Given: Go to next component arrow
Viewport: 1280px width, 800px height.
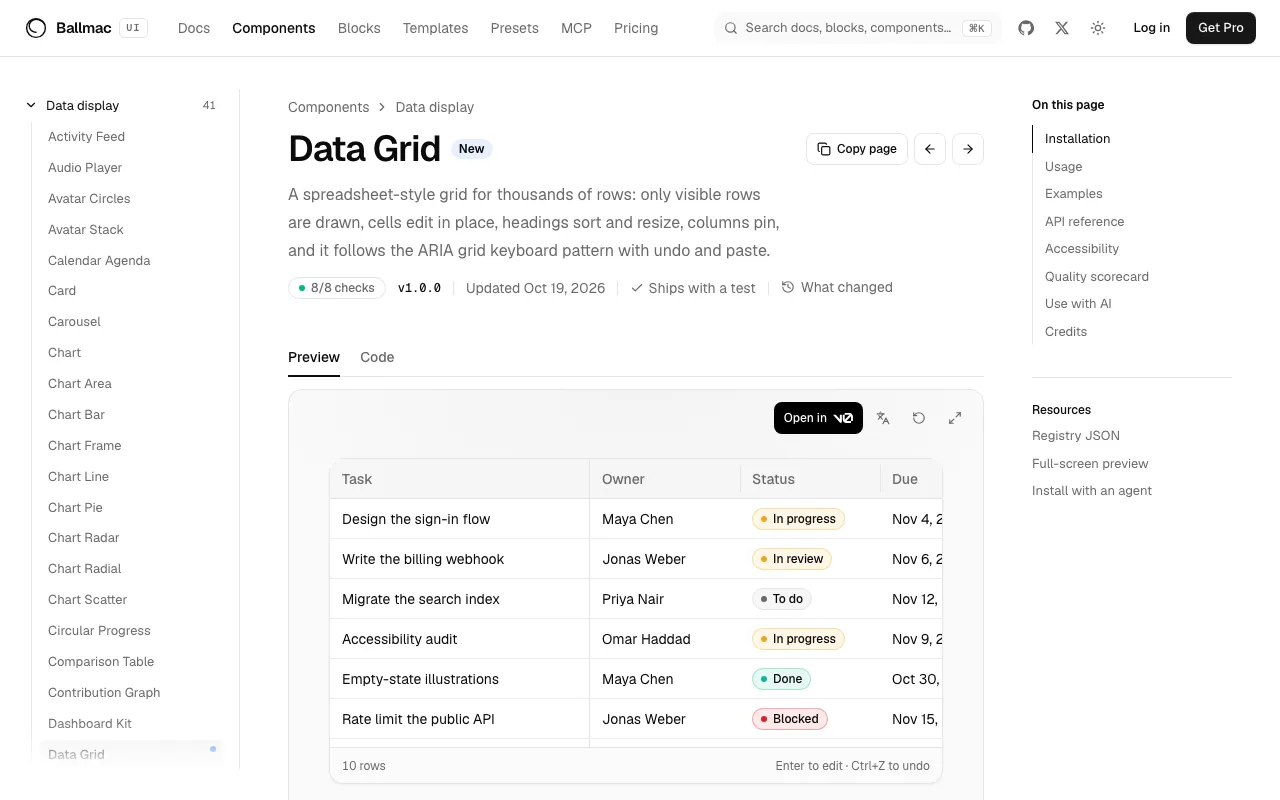Looking at the screenshot, I should click(968, 149).
